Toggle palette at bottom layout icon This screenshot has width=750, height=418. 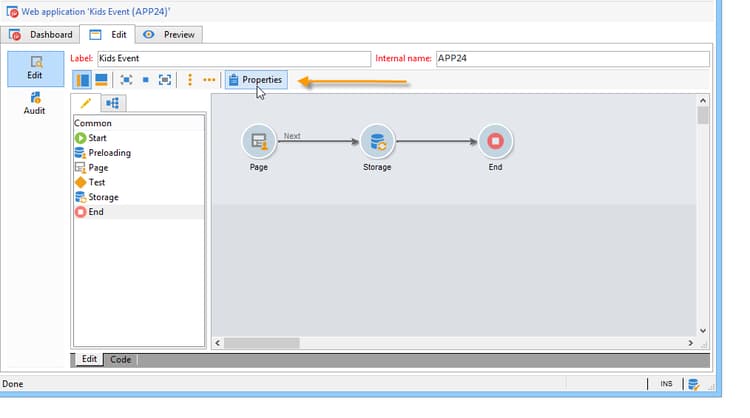[101, 80]
